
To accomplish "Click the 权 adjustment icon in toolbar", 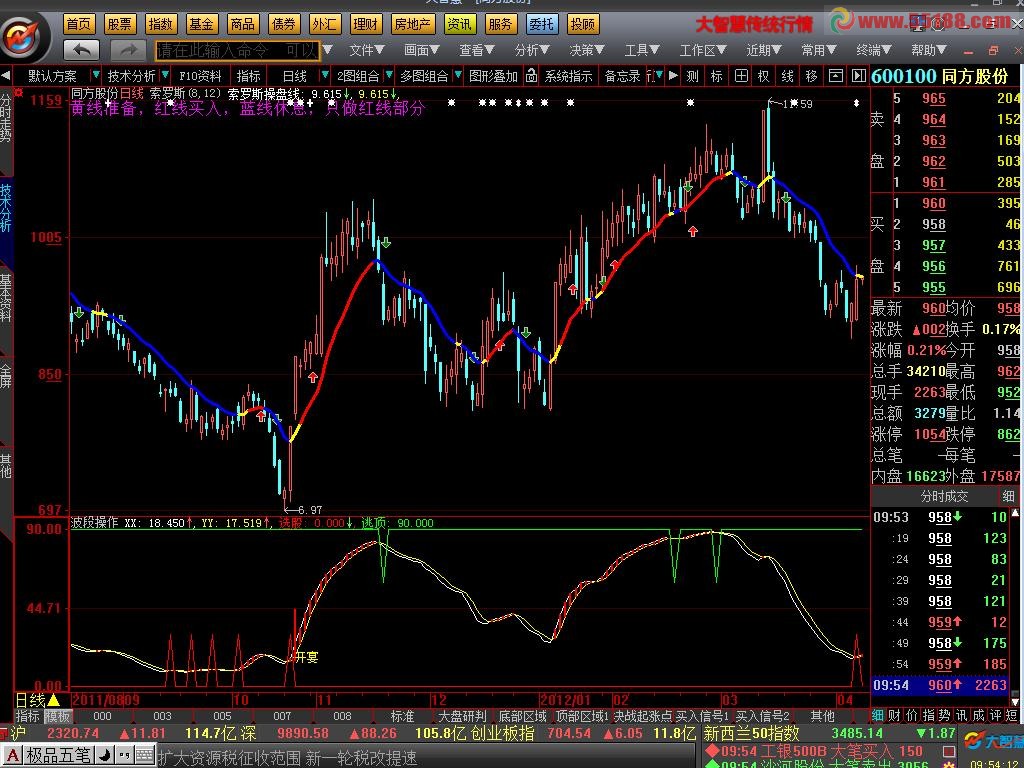I will [x=764, y=75].
